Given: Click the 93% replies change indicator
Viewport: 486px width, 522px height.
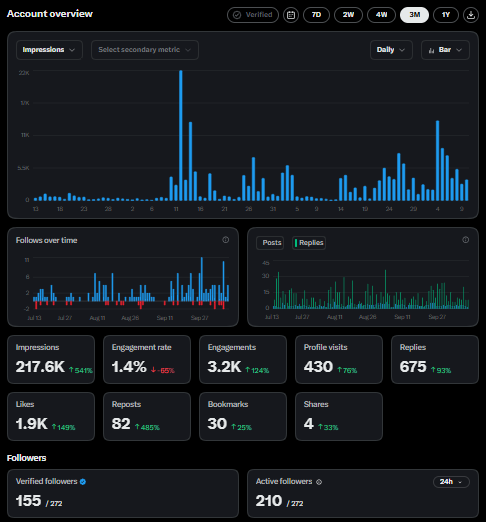Looking at the screenshot, I should tap(441, 370).
